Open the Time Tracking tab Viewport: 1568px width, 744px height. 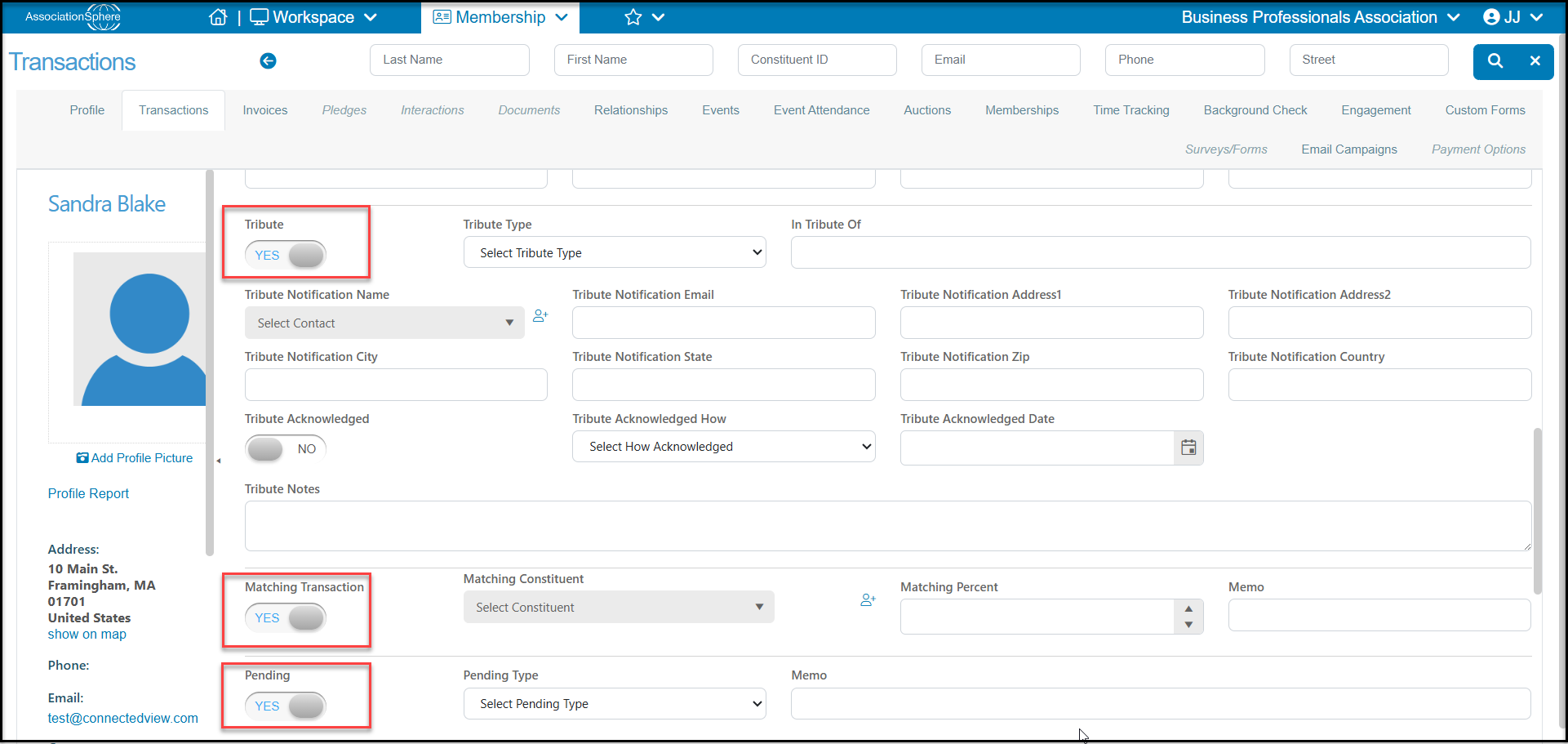pos(1131,110)
